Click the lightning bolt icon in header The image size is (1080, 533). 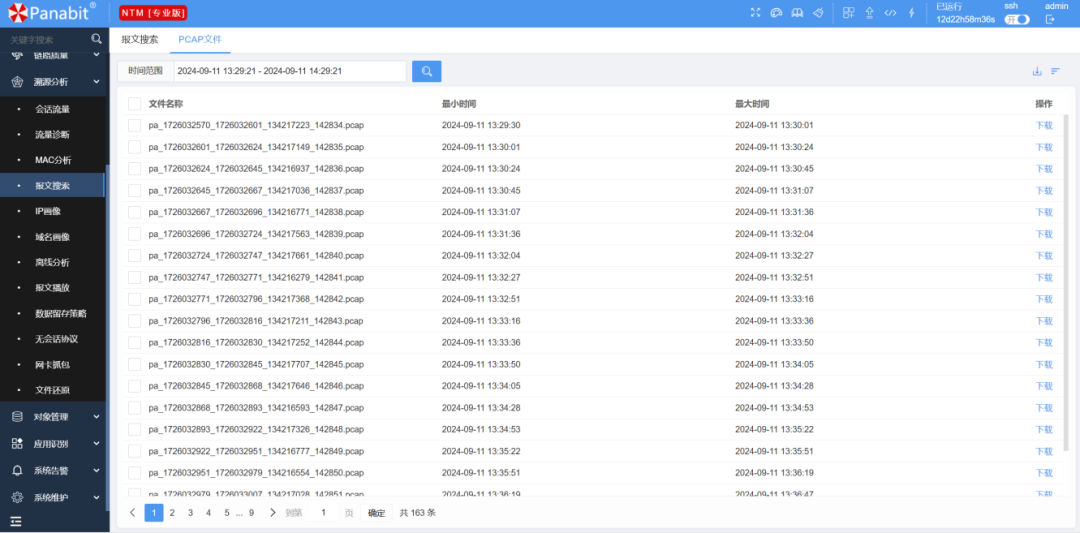point(911,12)
